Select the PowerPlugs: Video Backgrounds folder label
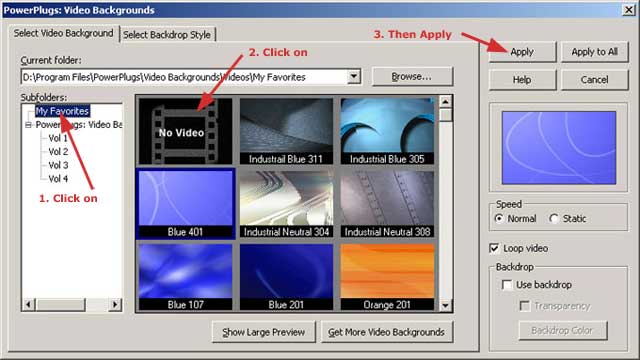This screenshot has height=360, width=640. (79, 125)
